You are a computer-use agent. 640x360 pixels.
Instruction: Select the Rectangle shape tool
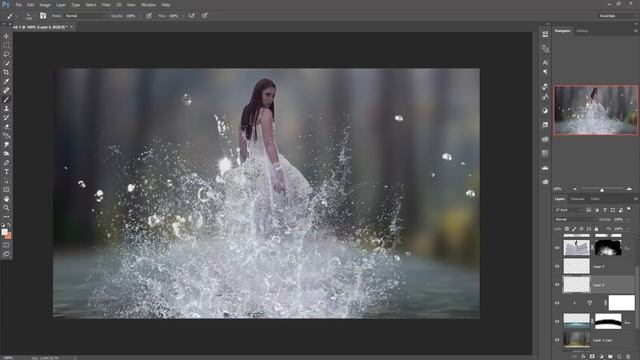click(x=6, y=189)
